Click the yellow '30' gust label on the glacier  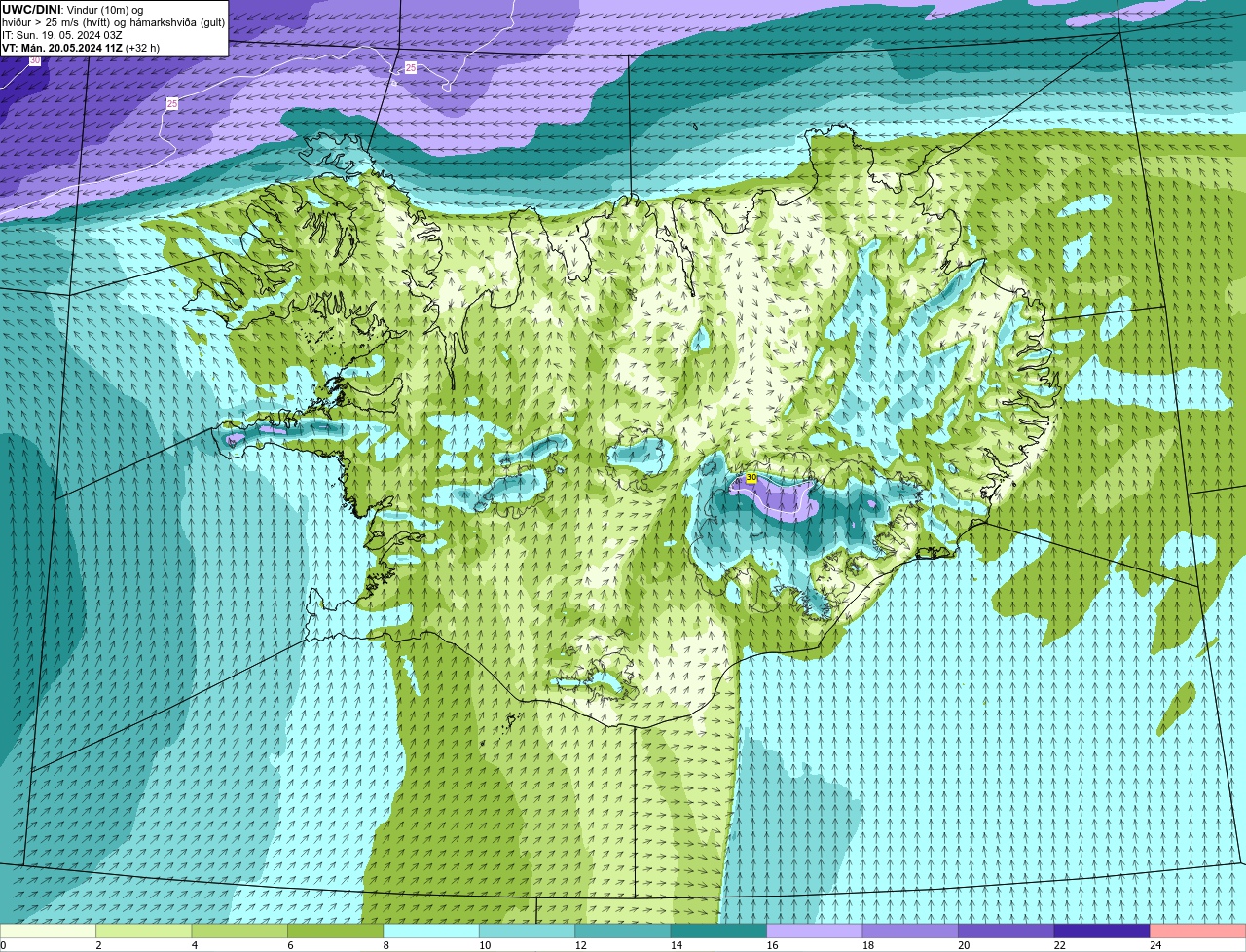pyautogui.click(x=751, y=478)
